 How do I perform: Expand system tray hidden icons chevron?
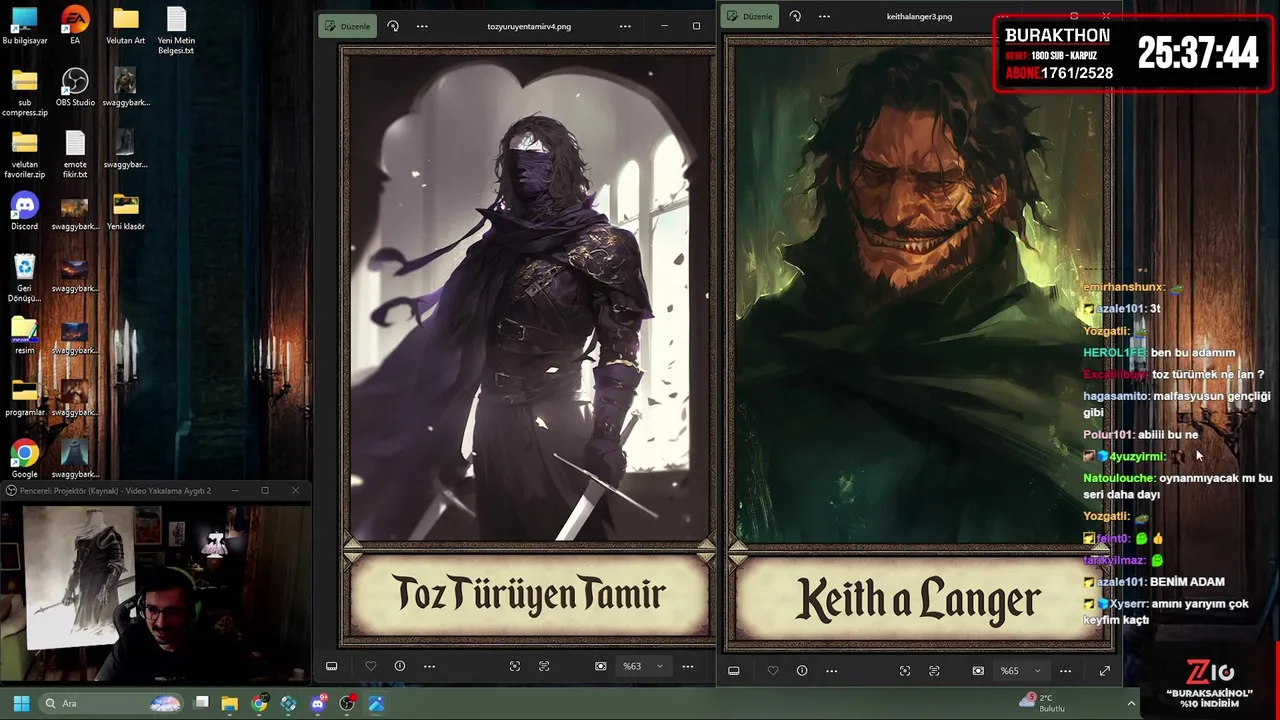click(1131, 703)
